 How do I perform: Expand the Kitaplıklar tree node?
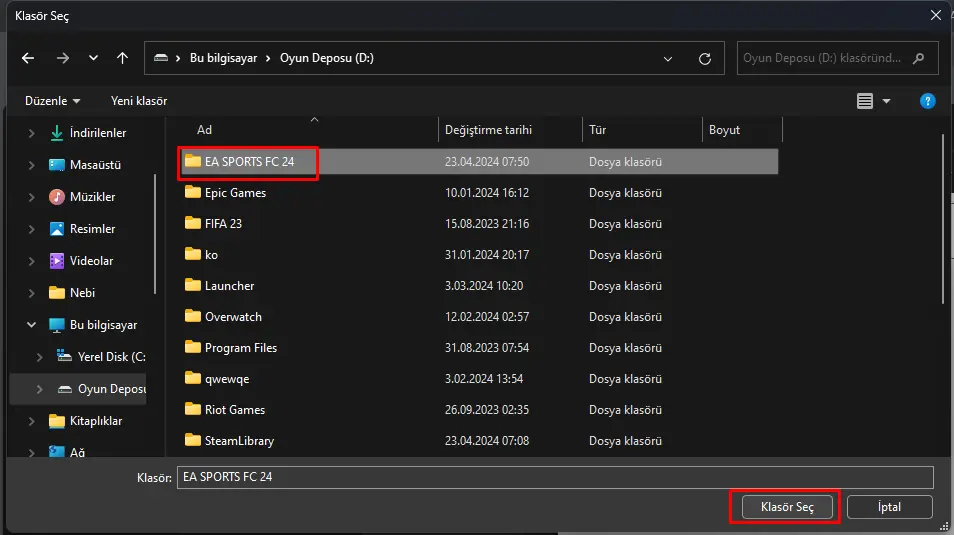coord(32,421)
